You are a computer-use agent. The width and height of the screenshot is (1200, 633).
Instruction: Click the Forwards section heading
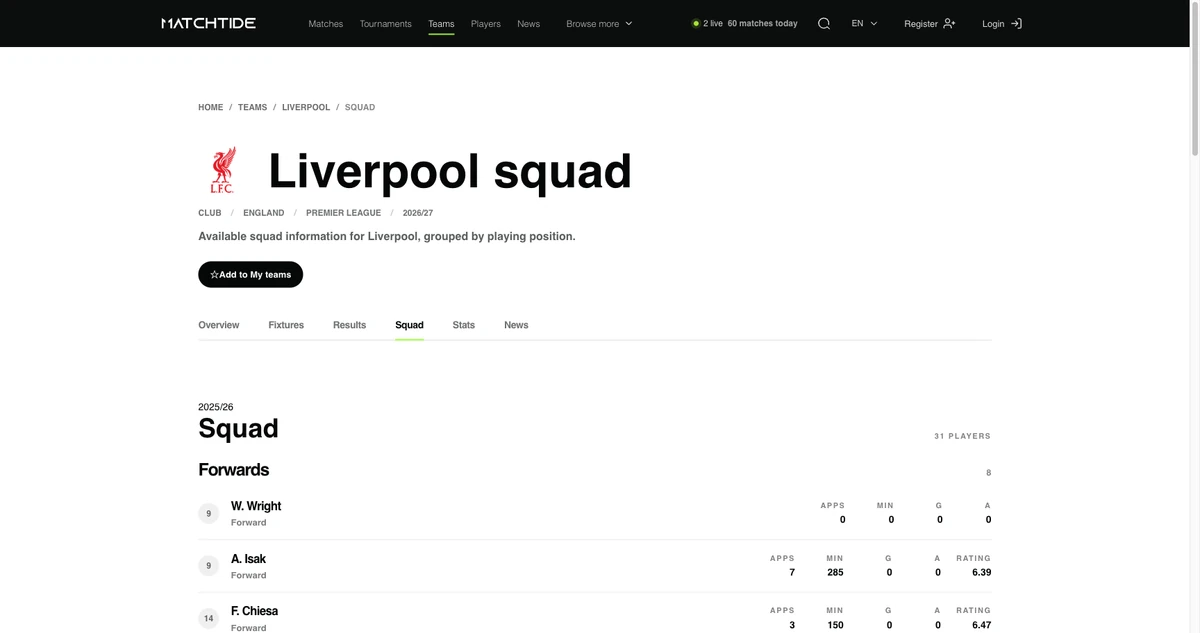point(233,469)
